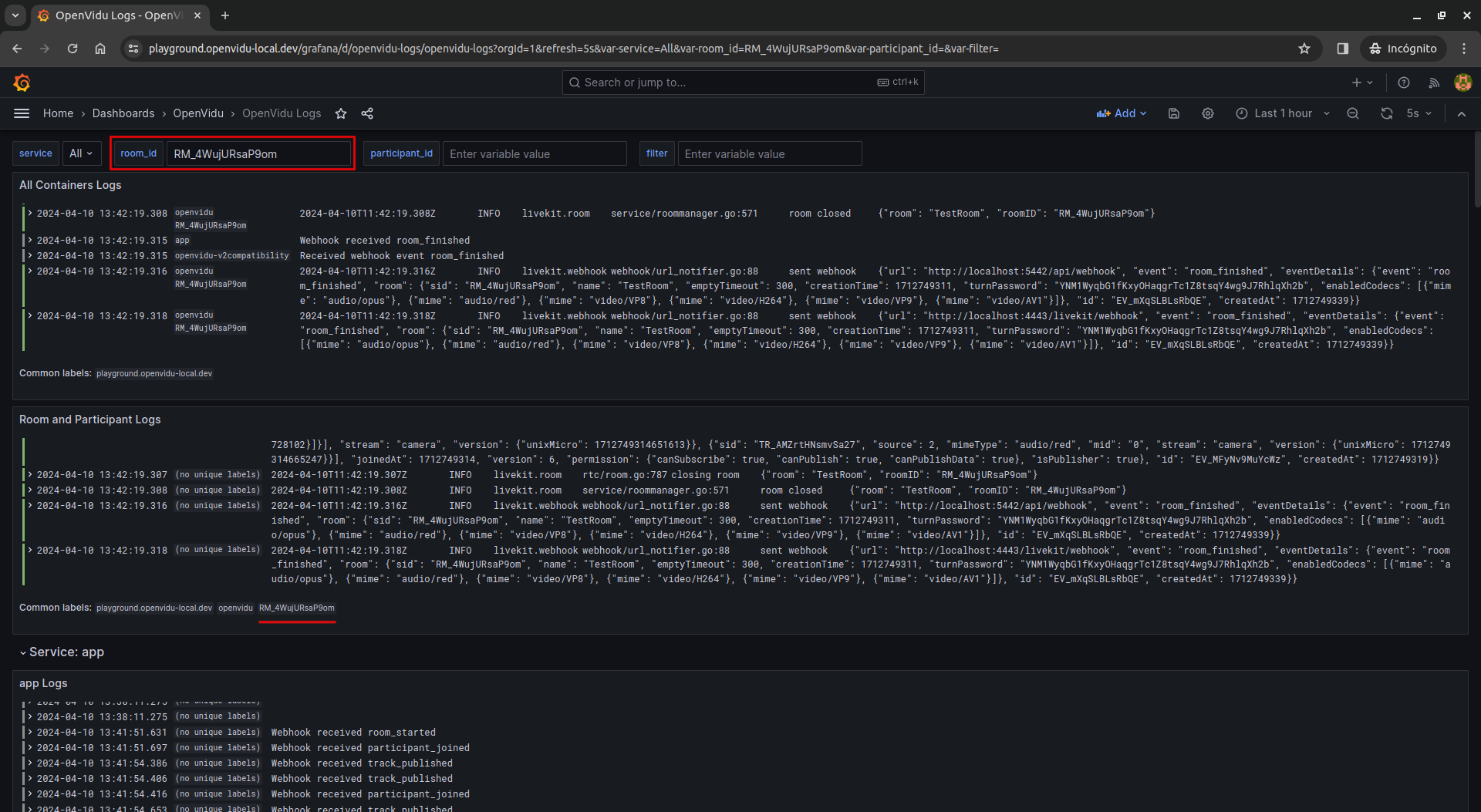
Task: Open dashboard settings gear
Action: [x=1207, y=113]
